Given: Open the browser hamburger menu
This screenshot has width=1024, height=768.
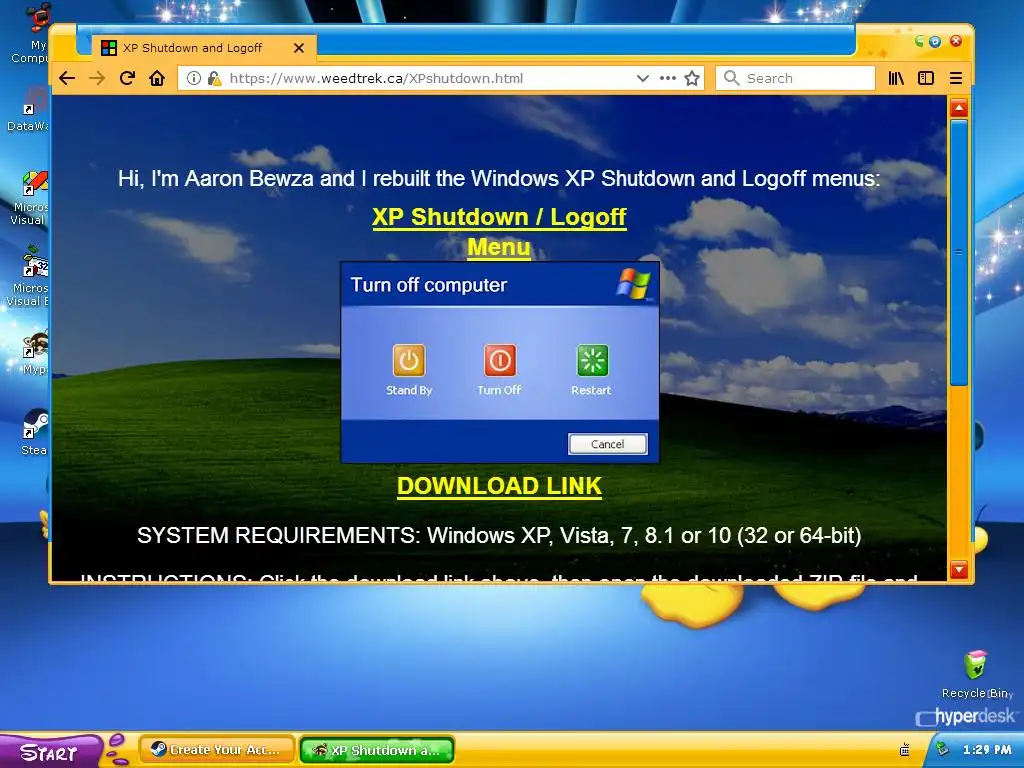Looking at the screenshot, I should pyautogui.click(x=956, y=78).
